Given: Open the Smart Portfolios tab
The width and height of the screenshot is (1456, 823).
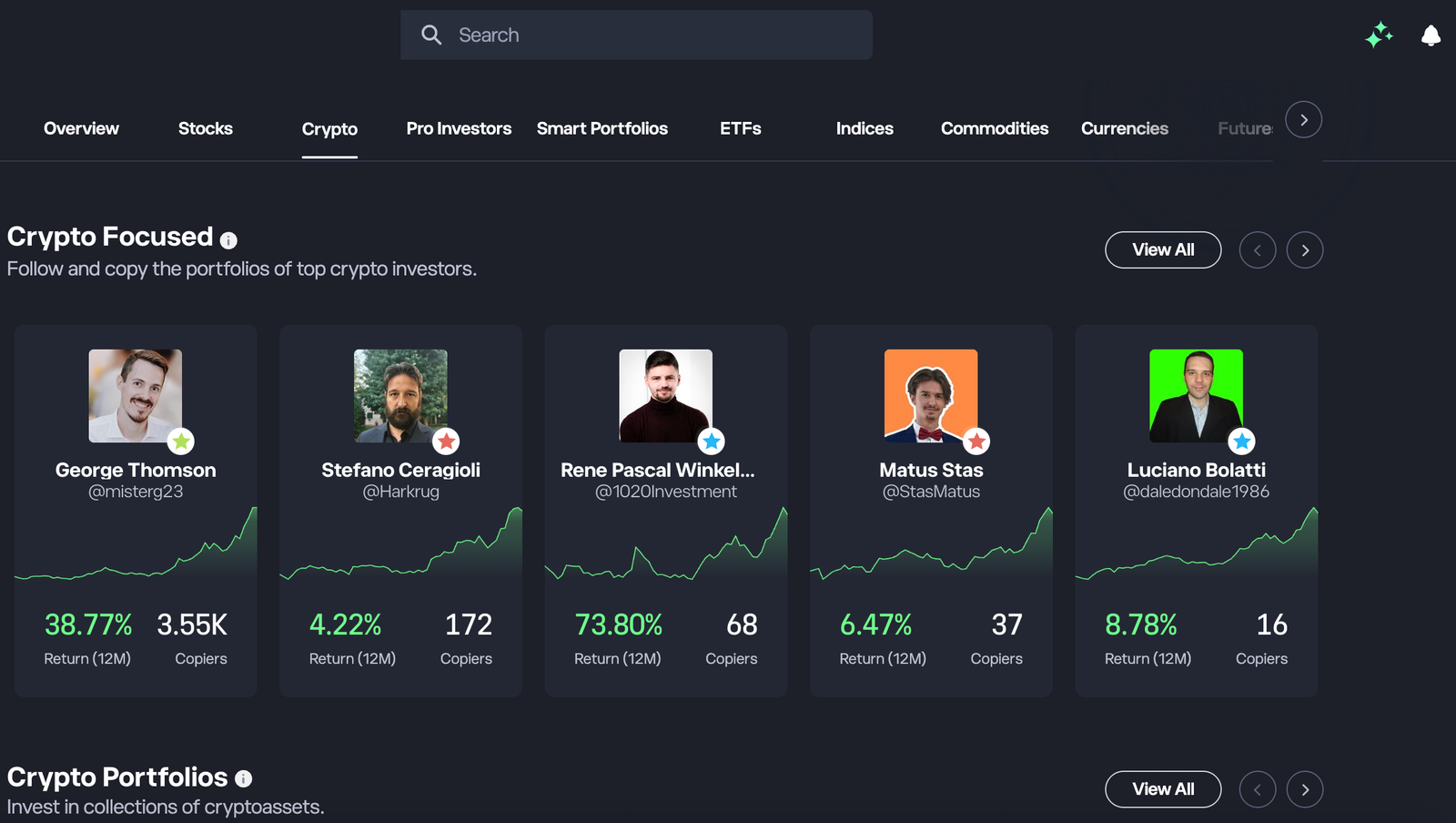Looking at the screenshot, I should pyautogui.click(x=602, y=128).
